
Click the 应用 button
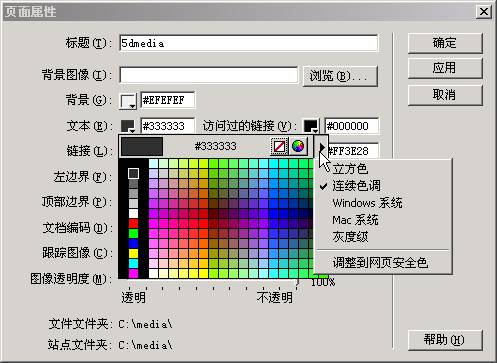[x=445, y=68]
